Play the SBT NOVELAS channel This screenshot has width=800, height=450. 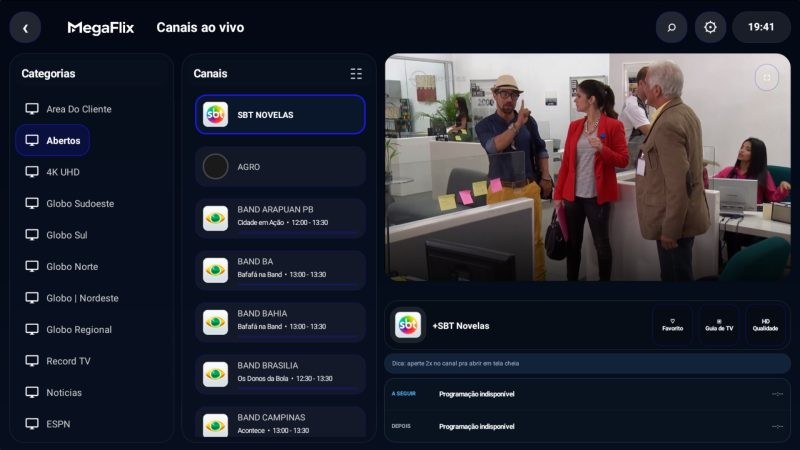tap(280, 115)
